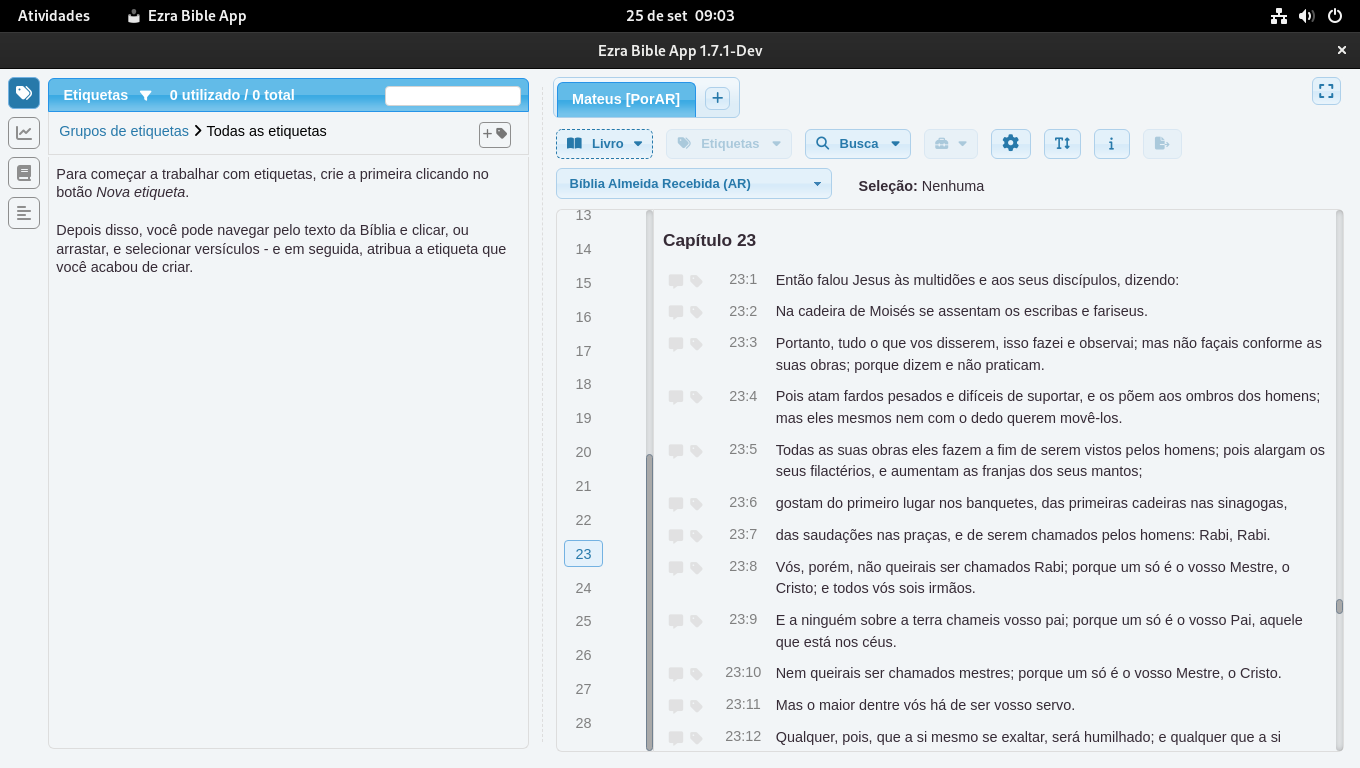This screenshot has height=768, width=1360.
Task: Open the app settings gear
Action: (1010, 143)
